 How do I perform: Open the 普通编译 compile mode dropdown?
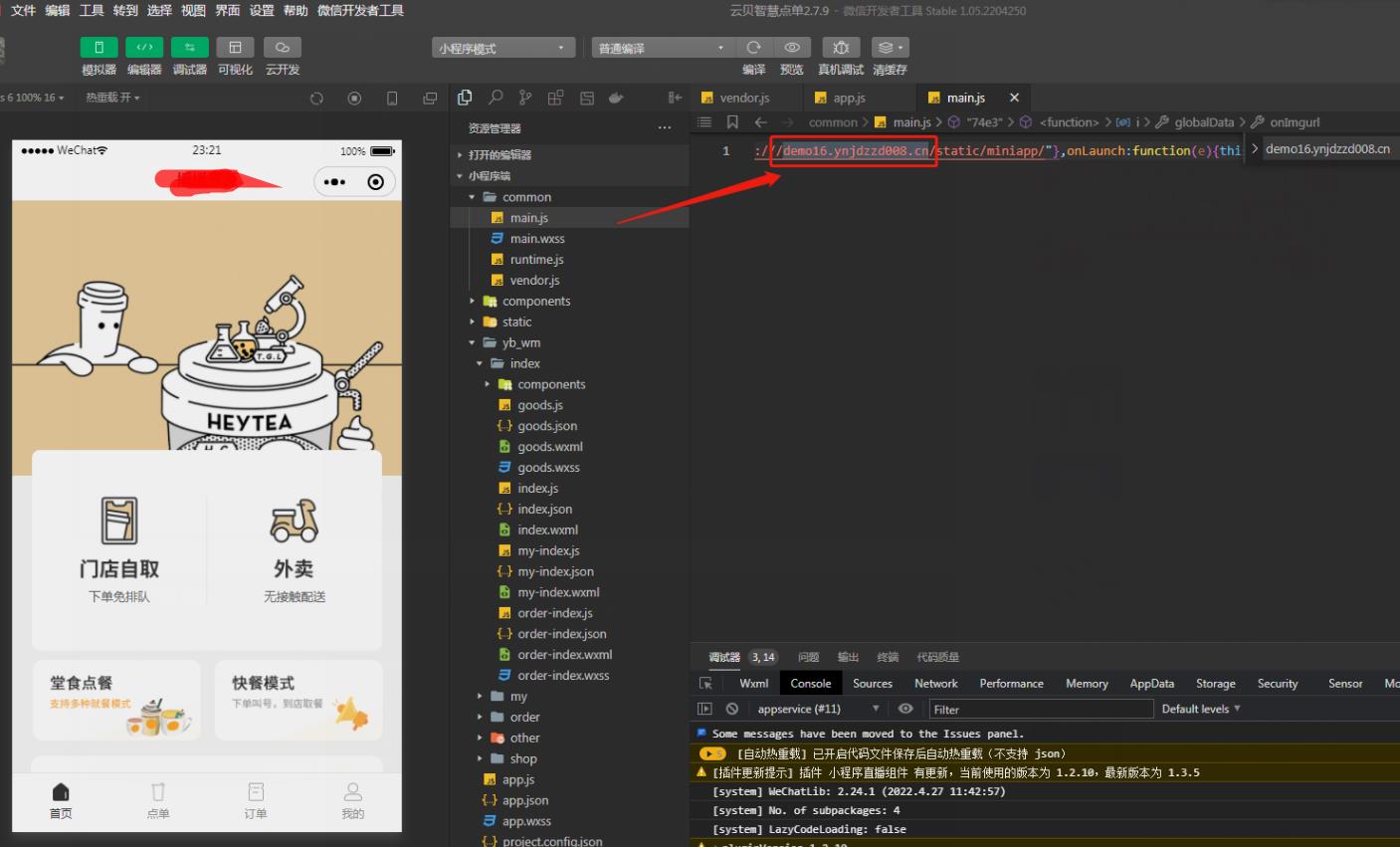click(662, 48)
